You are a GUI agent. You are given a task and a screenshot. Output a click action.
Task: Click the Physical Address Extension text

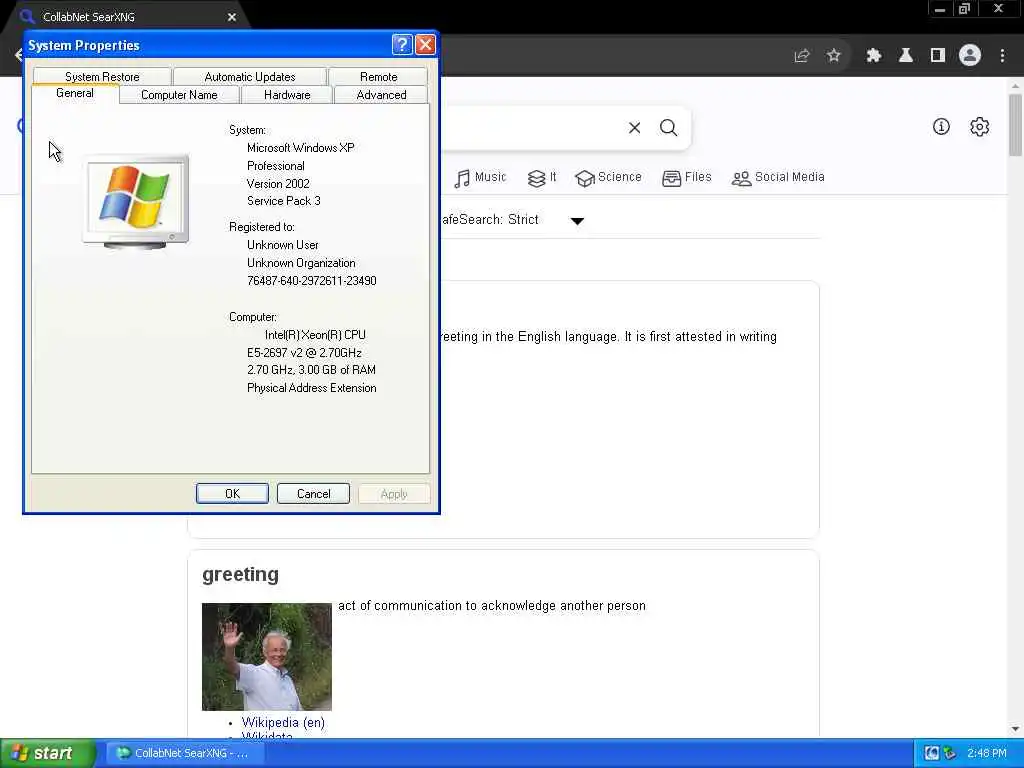pos(312,388)
